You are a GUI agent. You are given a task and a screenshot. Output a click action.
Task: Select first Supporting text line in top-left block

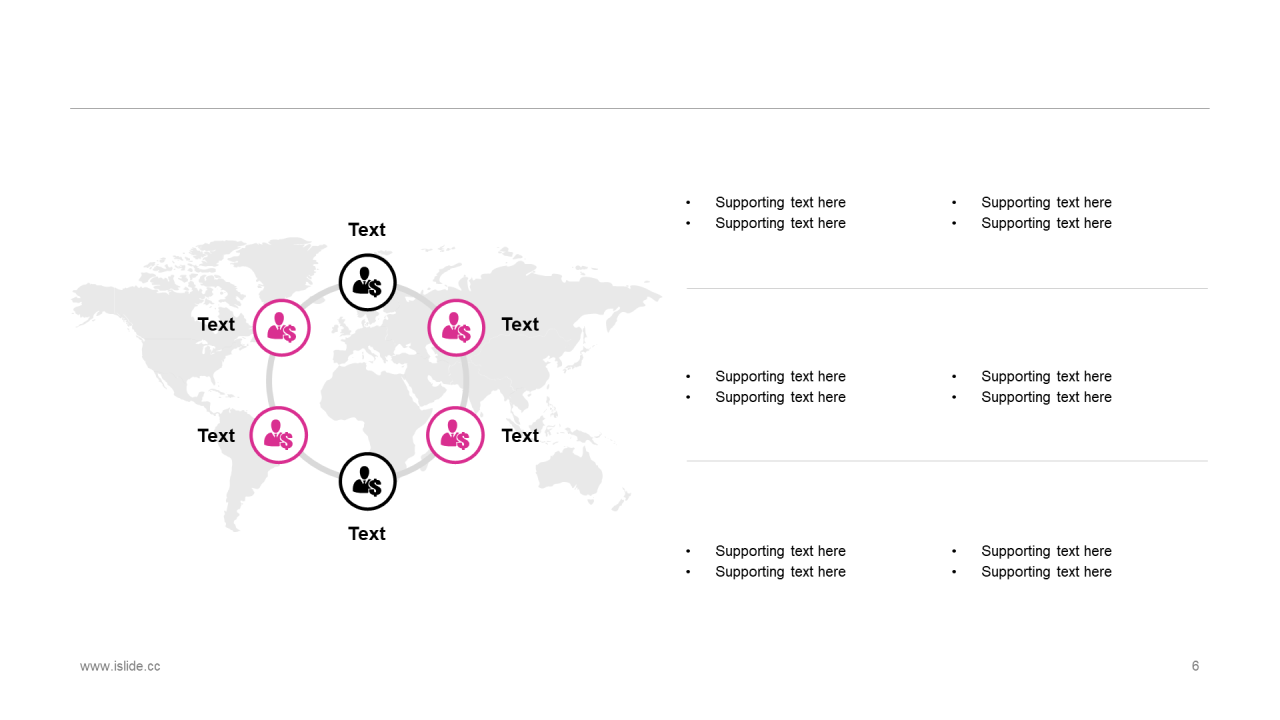(x=780, y=203)
